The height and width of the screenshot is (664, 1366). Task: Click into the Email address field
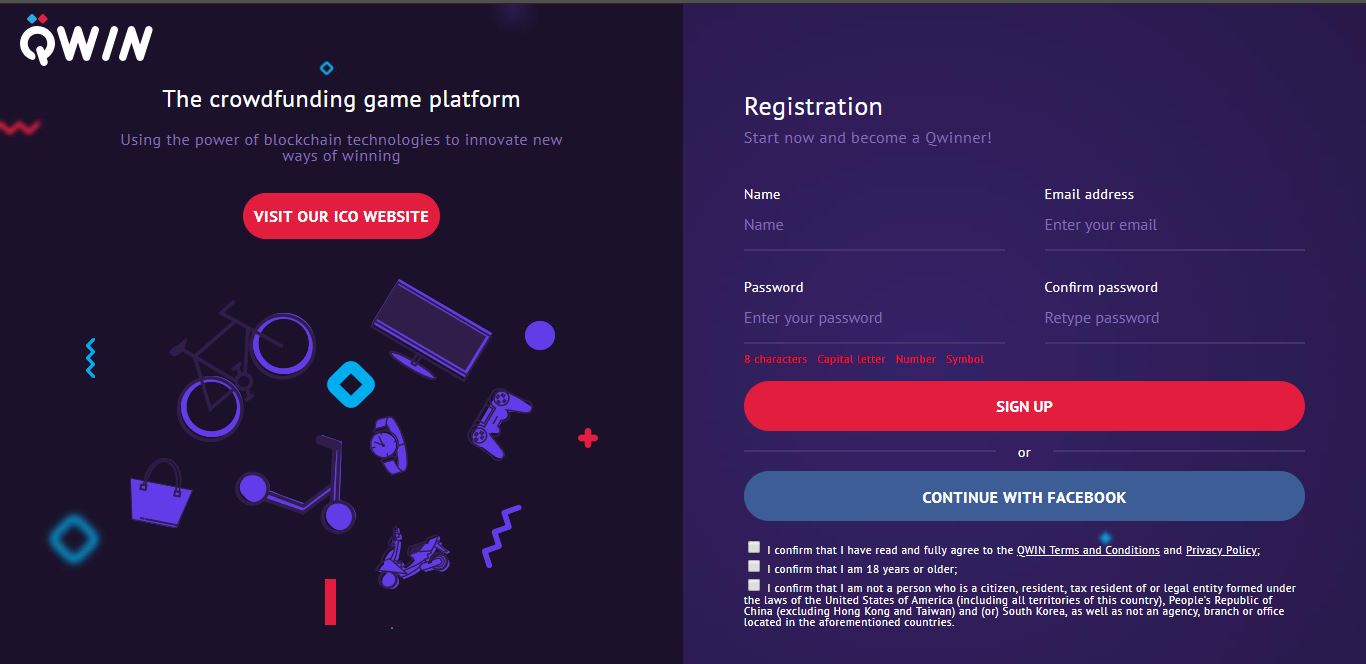click(x=1174, y=226)
